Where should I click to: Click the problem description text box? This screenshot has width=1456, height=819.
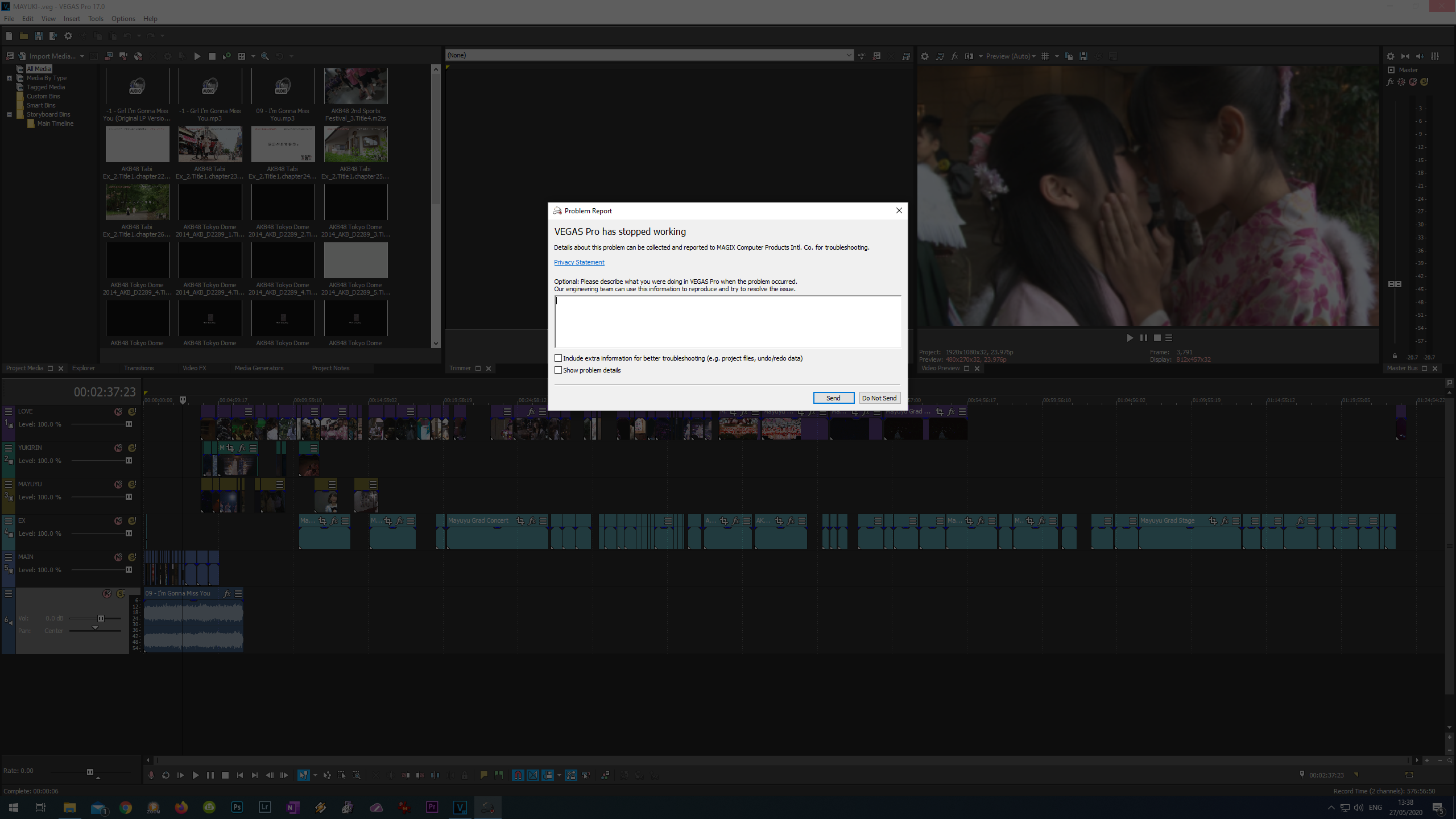coord(727,321)
